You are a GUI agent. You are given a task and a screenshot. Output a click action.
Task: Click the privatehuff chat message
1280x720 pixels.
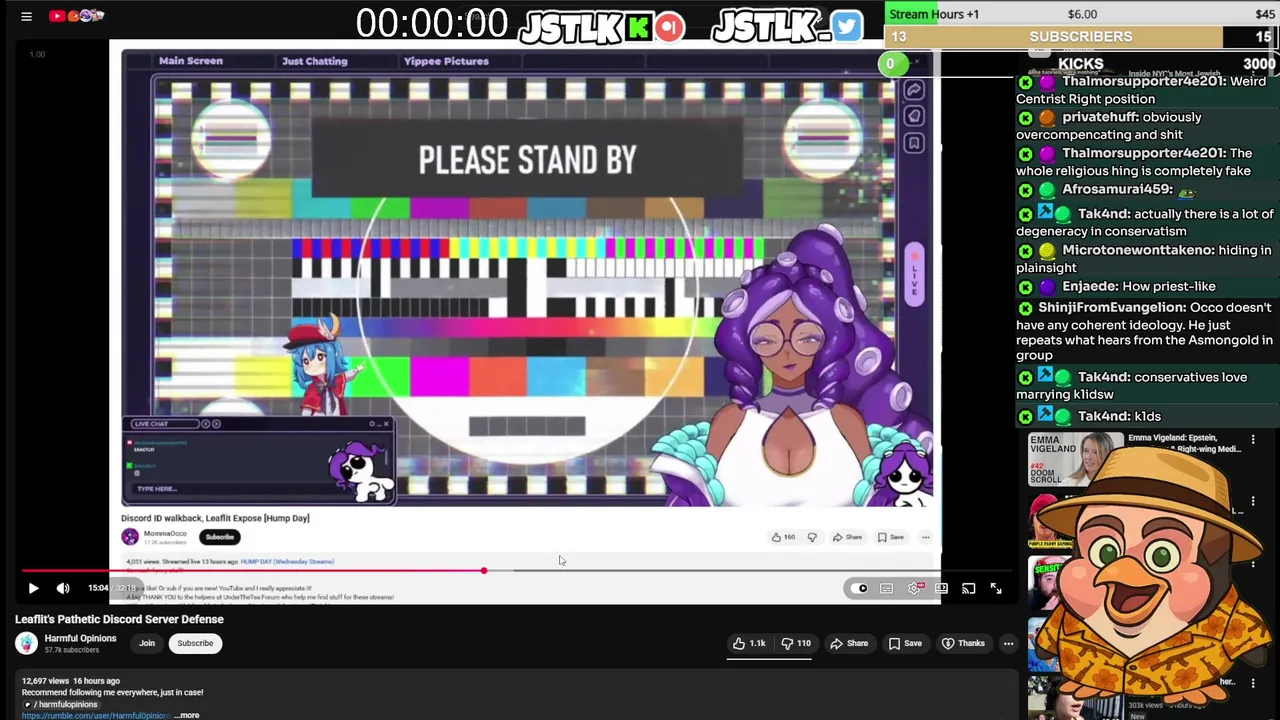pyautogui.click(x=1110, y=126)
